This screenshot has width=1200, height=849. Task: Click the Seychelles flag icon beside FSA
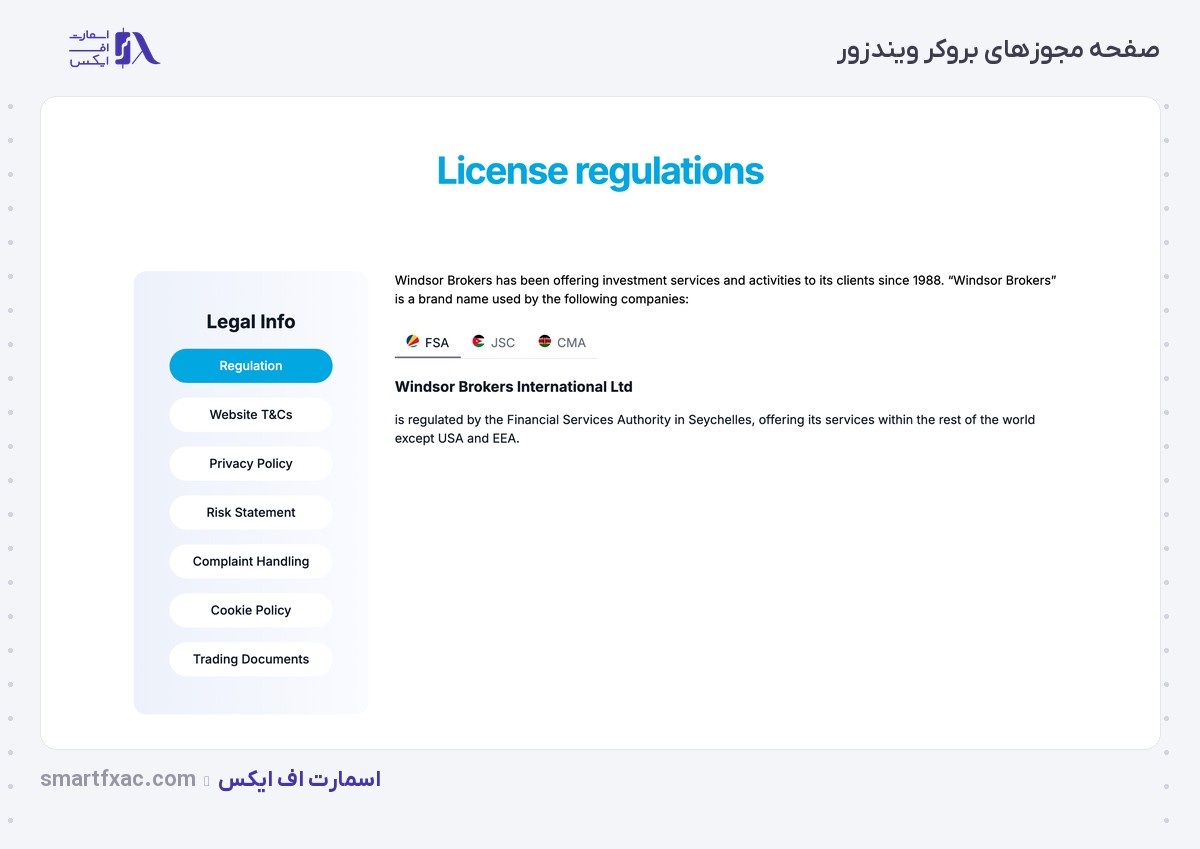click(413, 341)
